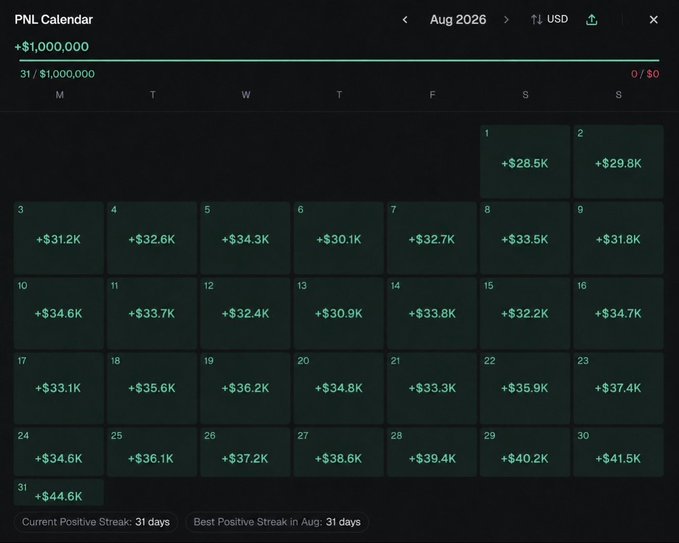Choose day 23 cell +$37.4K
This screenshot has width=679, height=543.
point(618,388)
